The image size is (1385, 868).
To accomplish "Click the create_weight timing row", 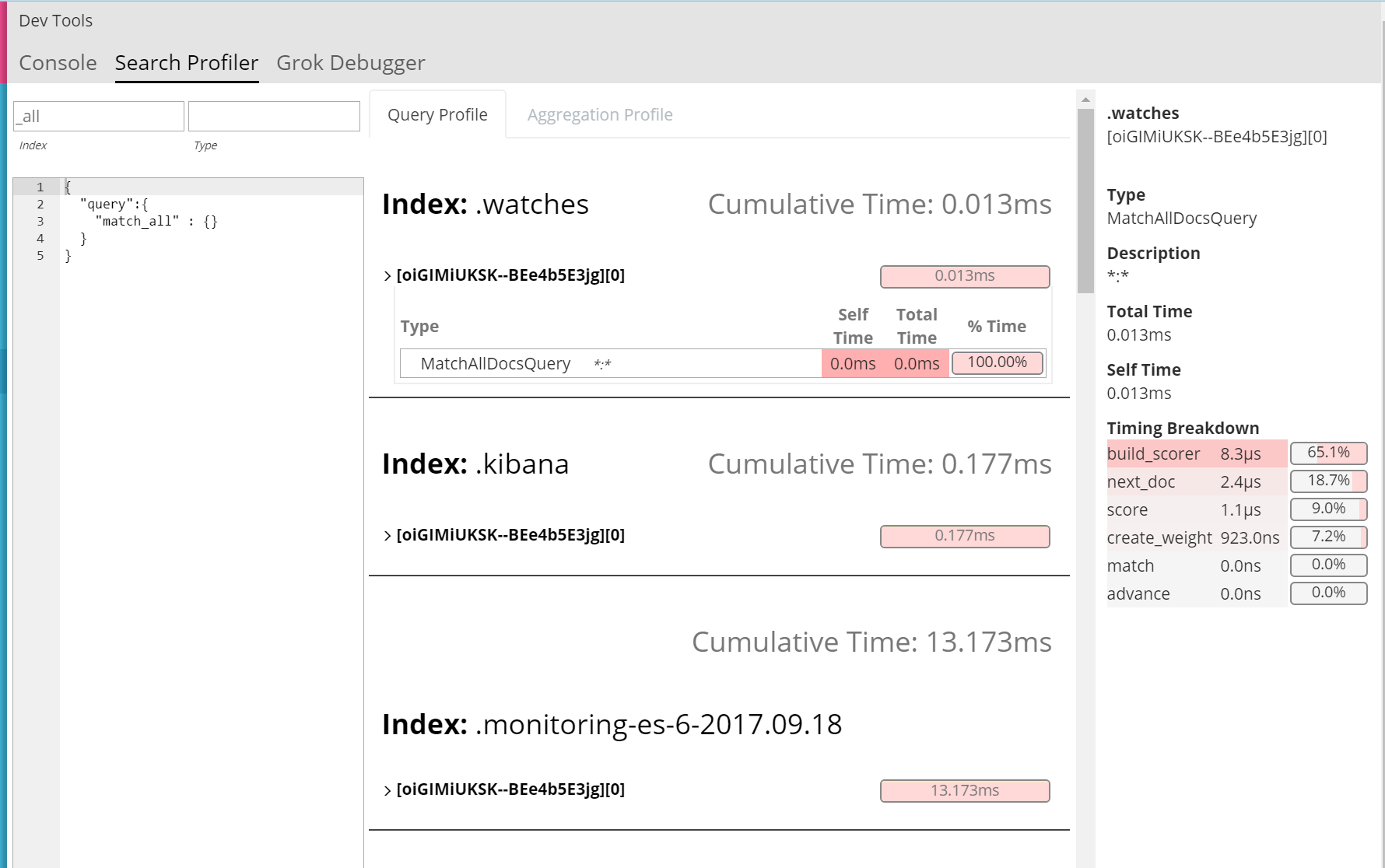I will tap(1236, 537).
